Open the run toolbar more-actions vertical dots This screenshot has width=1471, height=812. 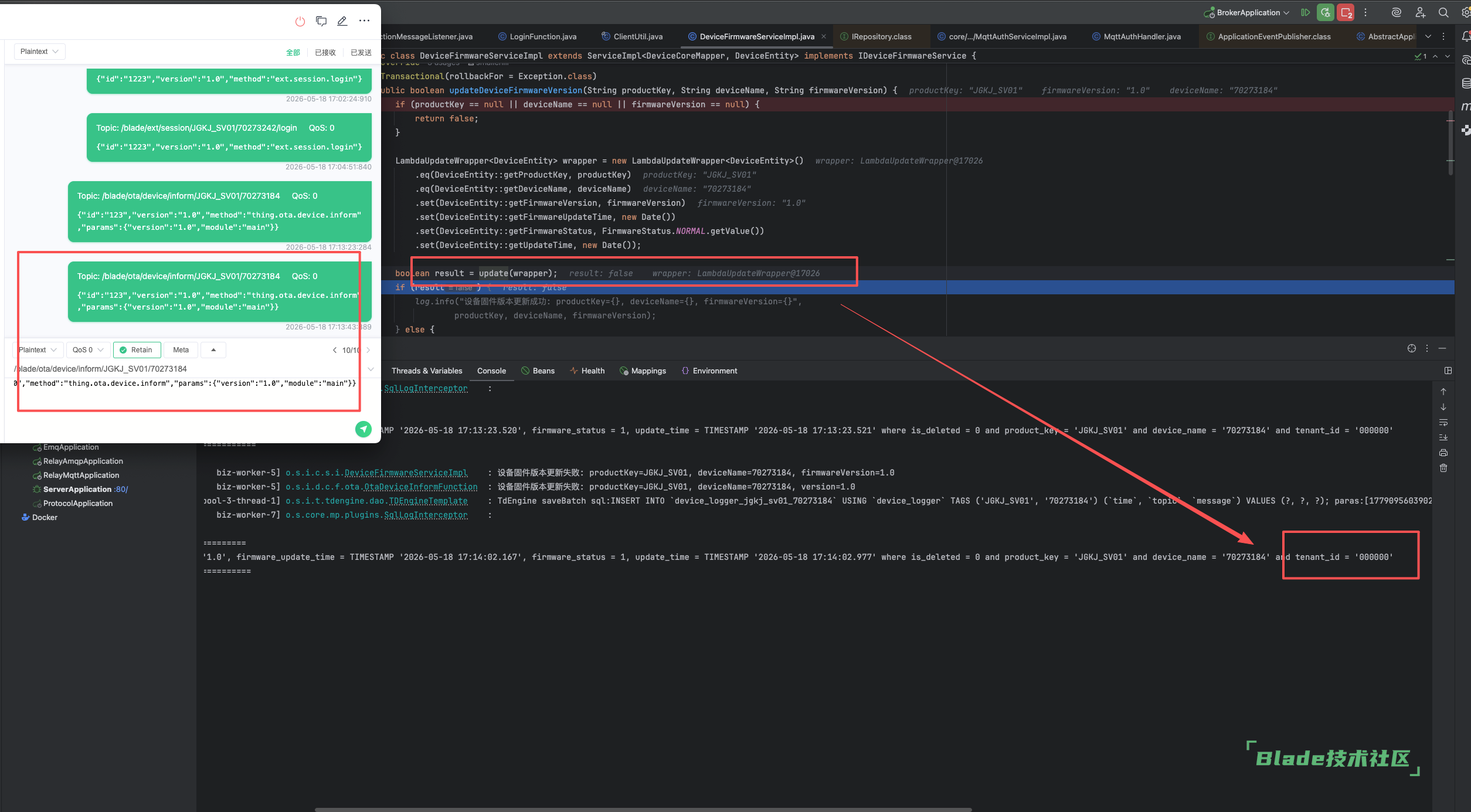point(1365,12)
